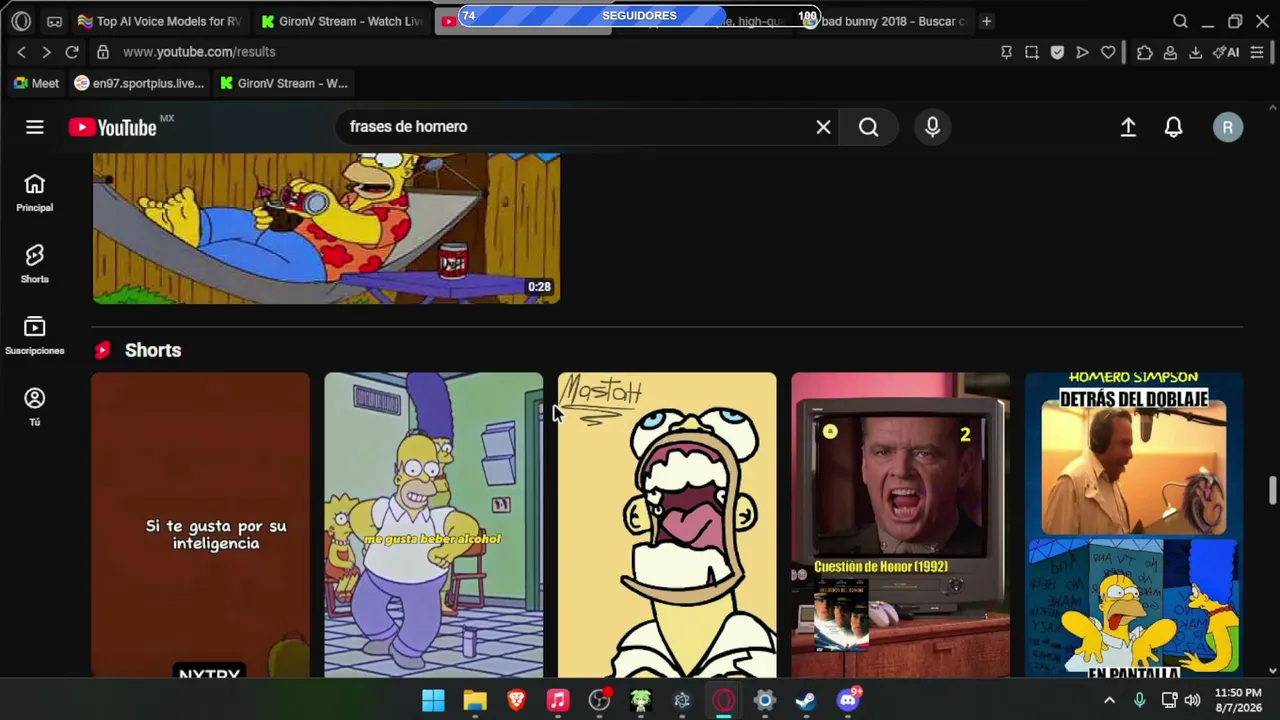Take a snapshot with the toolbar capture icon
Viewport: 1280px width, 720px height.
click(x=1032, y=52)
